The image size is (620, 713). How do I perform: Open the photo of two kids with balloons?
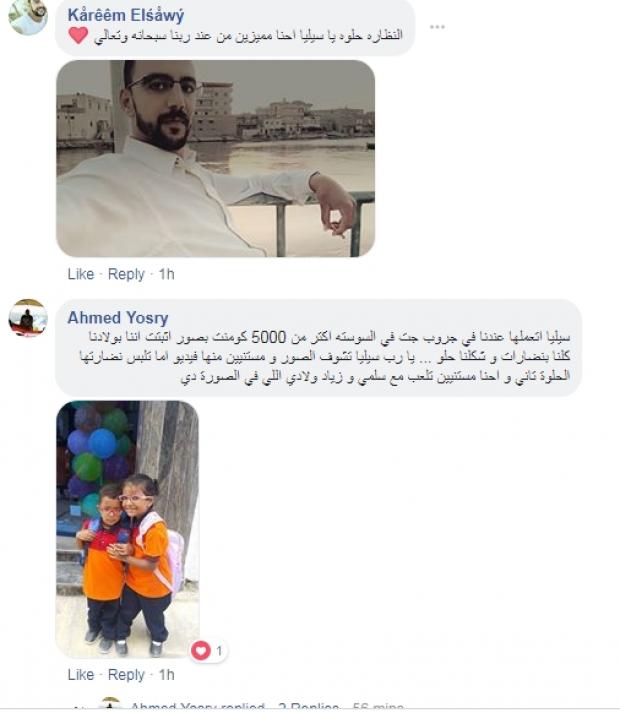127,530
